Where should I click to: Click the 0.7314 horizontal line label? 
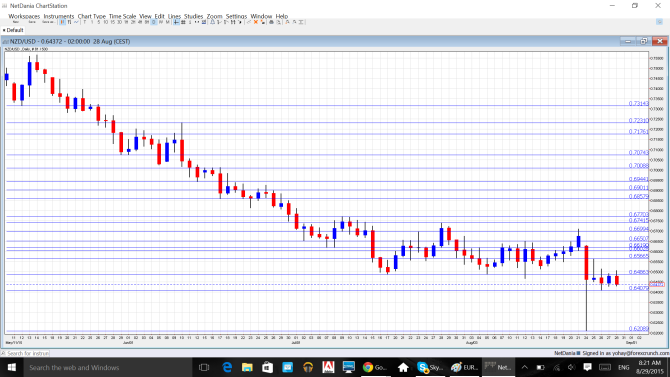pos(638,103)
